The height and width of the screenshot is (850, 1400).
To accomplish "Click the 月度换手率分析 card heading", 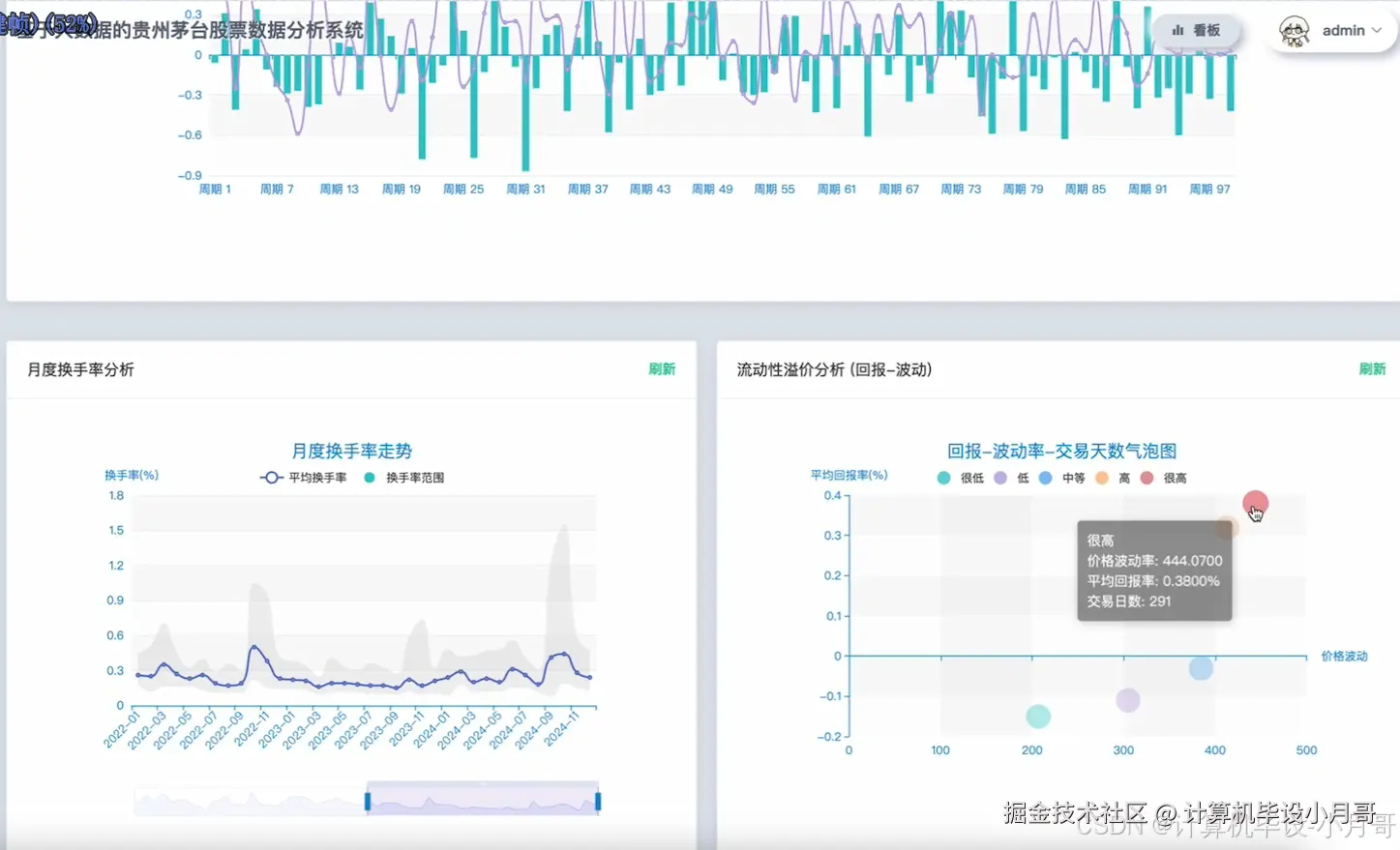I will click(81, 369).
